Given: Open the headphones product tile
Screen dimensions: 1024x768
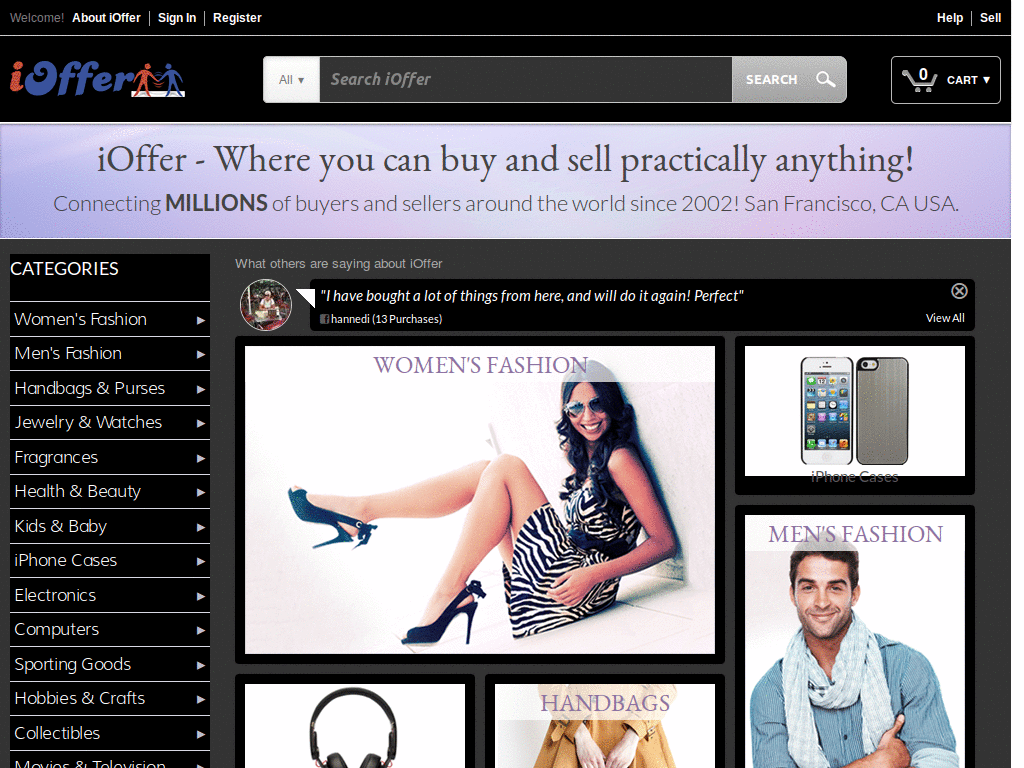Looking at the screenshot, I should (354, 725).
